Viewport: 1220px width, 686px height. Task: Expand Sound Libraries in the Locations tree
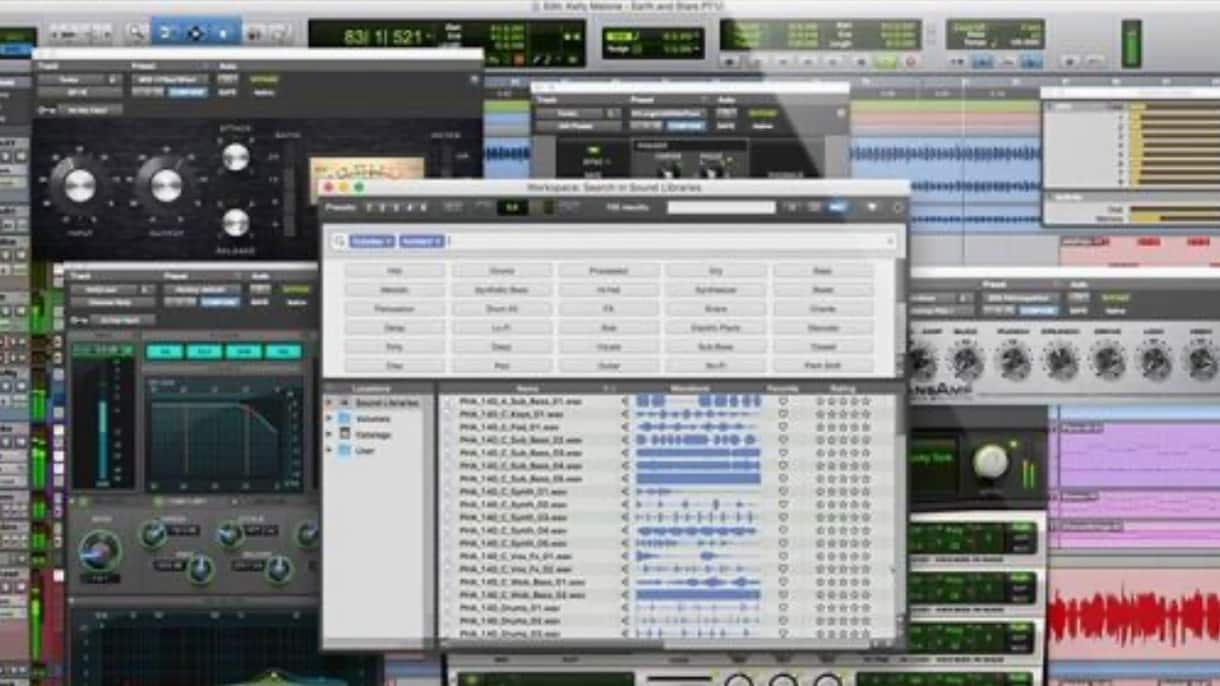329,403
